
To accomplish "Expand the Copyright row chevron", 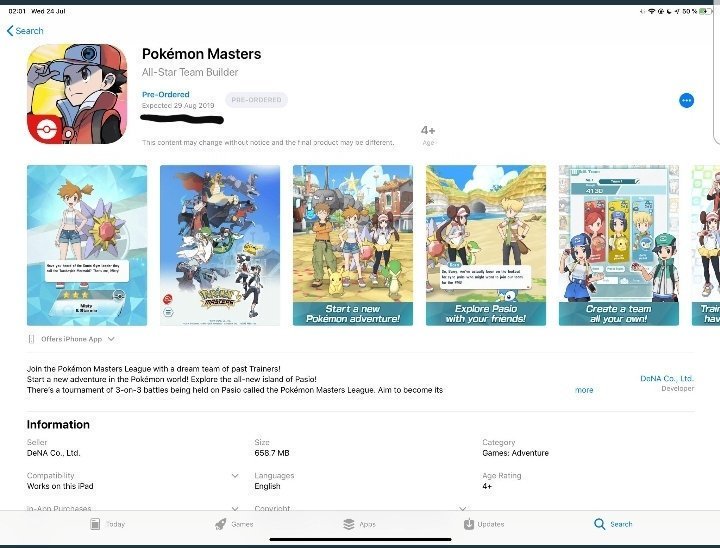I will [463, 508].
